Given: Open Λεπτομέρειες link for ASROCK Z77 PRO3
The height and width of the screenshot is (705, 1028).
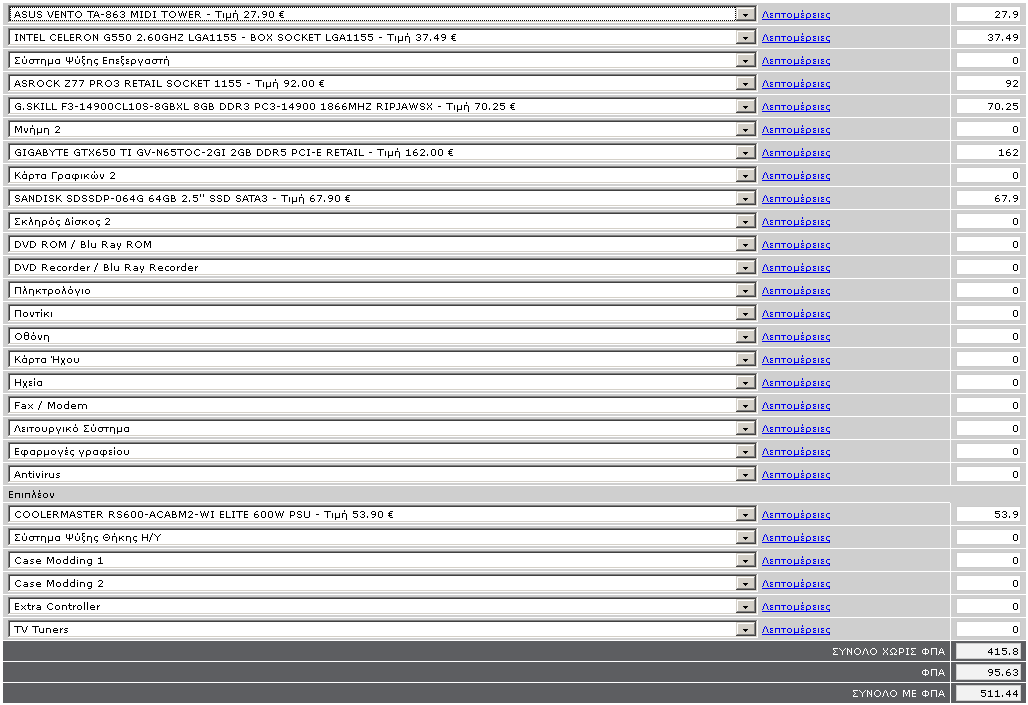Looking at the screenshot, I should (796, 83).
